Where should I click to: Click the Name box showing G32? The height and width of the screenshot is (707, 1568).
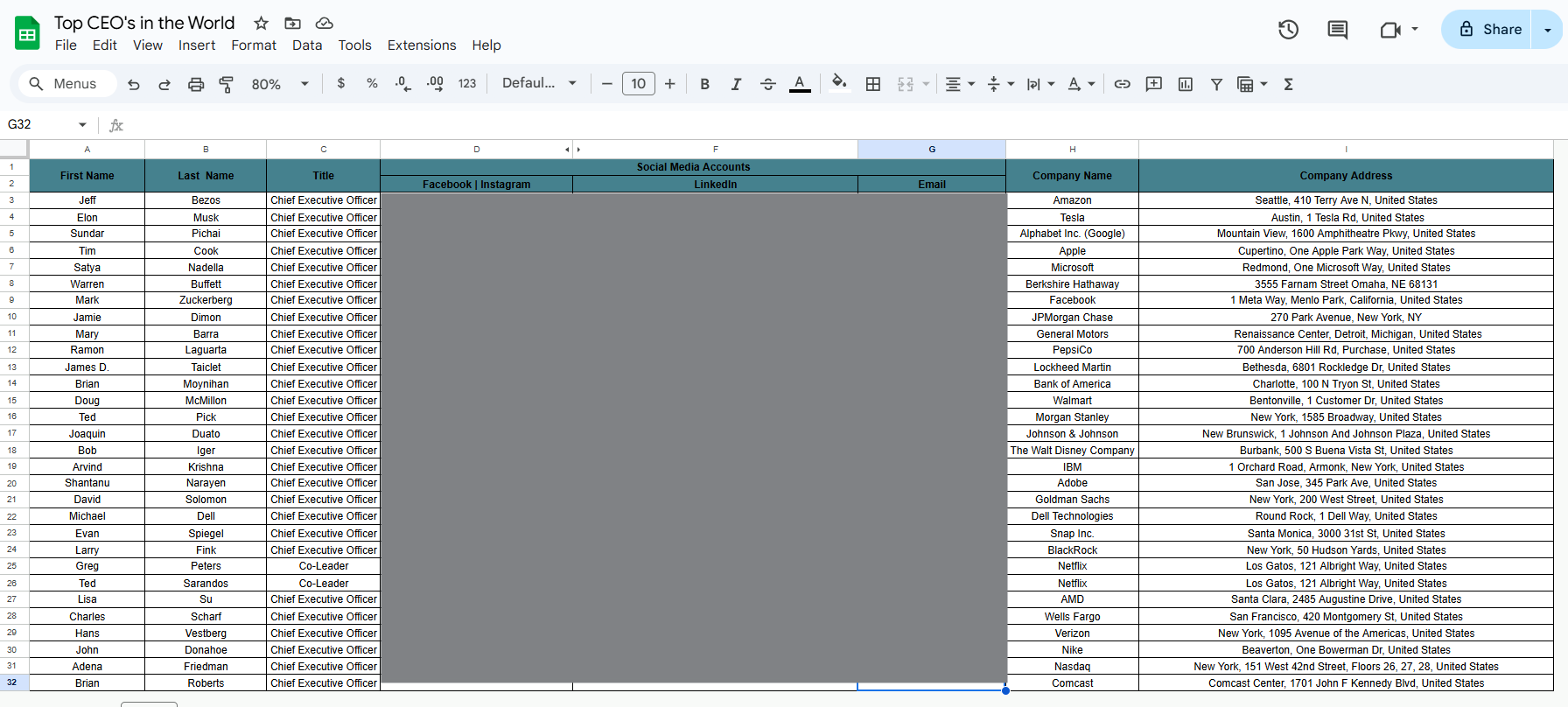47,124
